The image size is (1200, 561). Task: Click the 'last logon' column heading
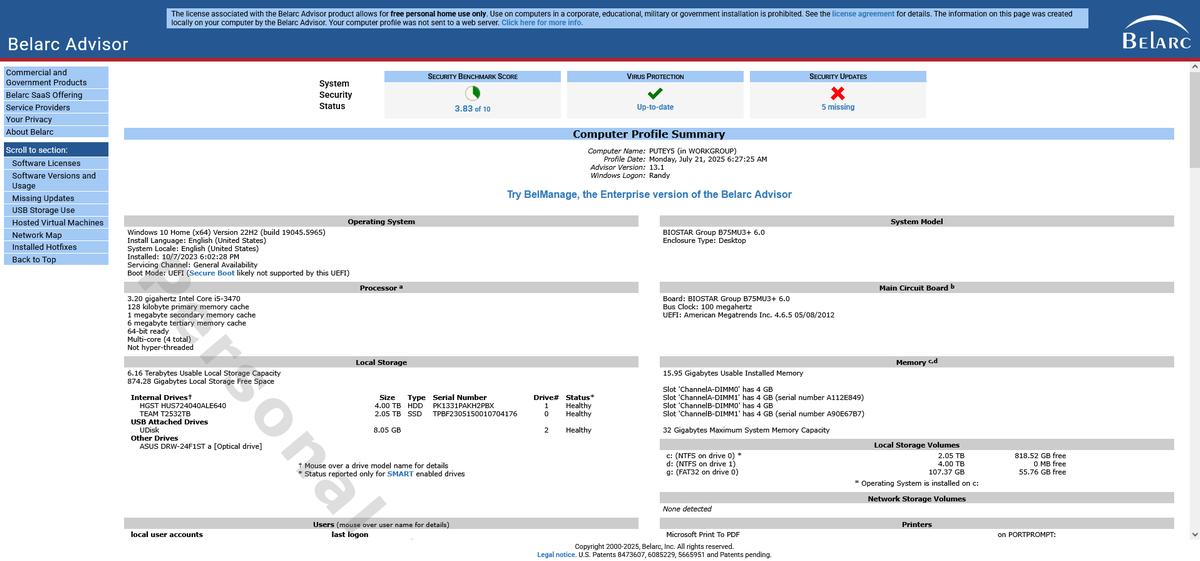pyautogui.click(x=350, y=534)
